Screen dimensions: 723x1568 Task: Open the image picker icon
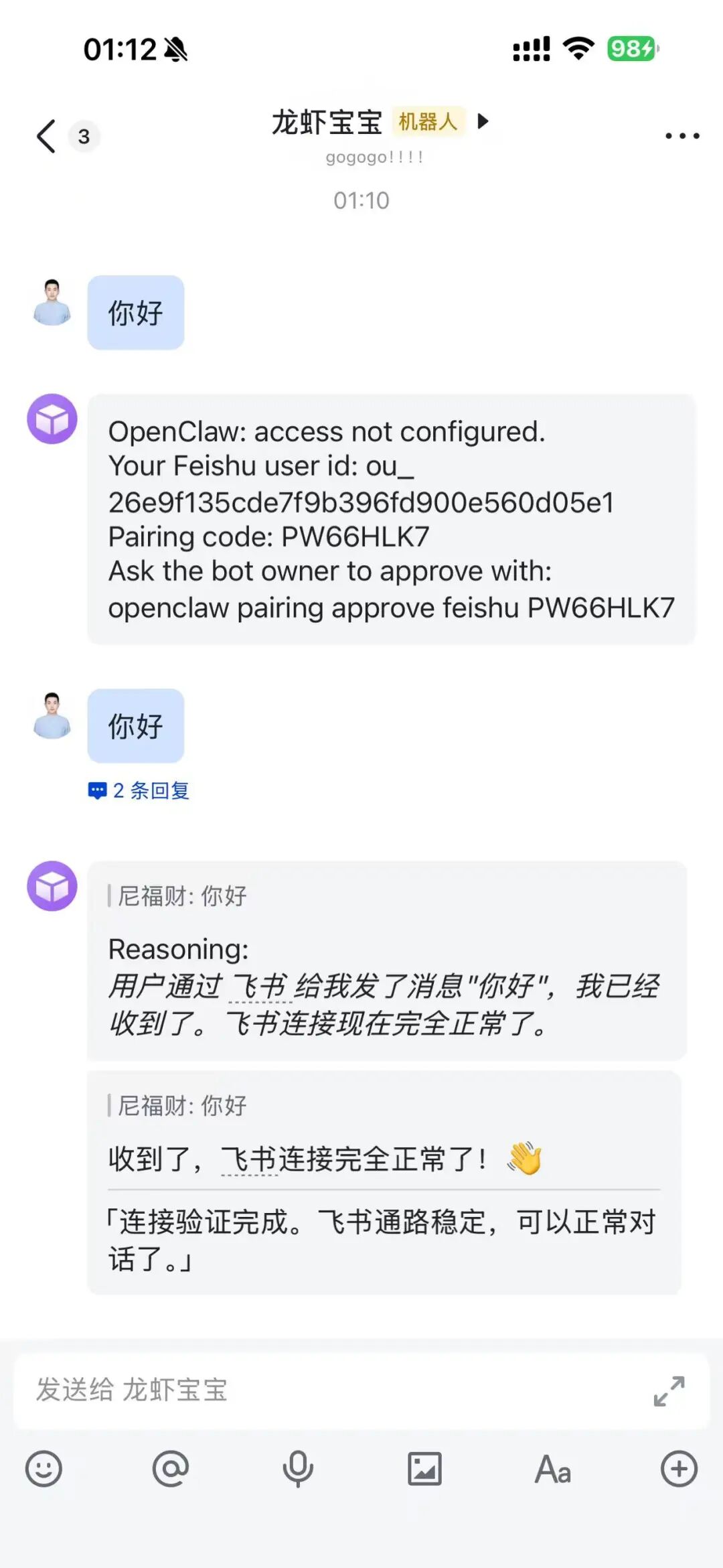(424, 1470)
